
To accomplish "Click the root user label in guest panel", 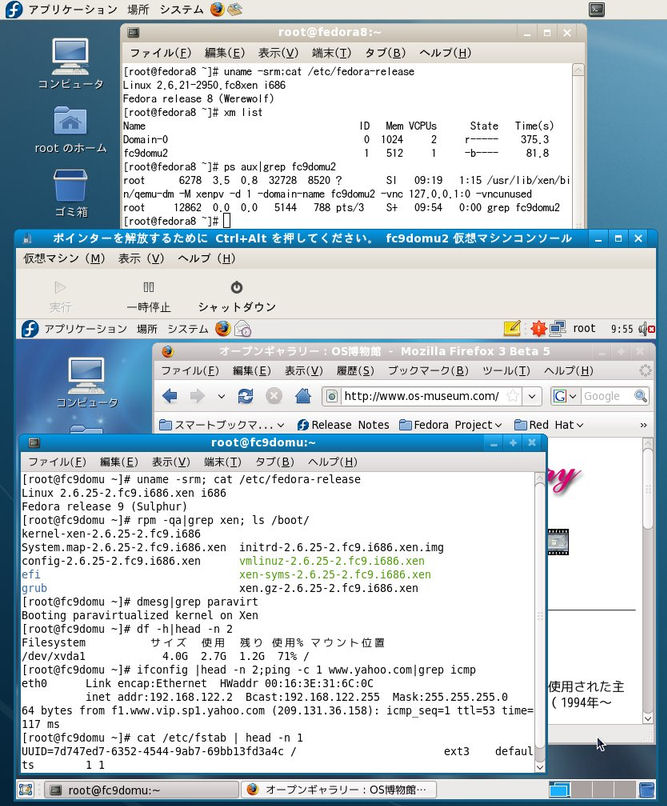I will click(584, 328).
